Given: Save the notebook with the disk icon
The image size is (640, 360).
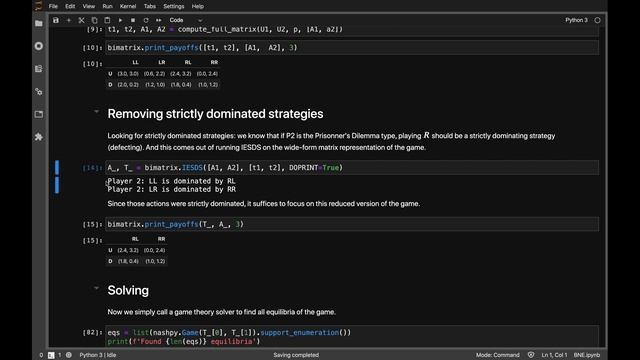Looking at the screenshot, I should click(56, 20).
